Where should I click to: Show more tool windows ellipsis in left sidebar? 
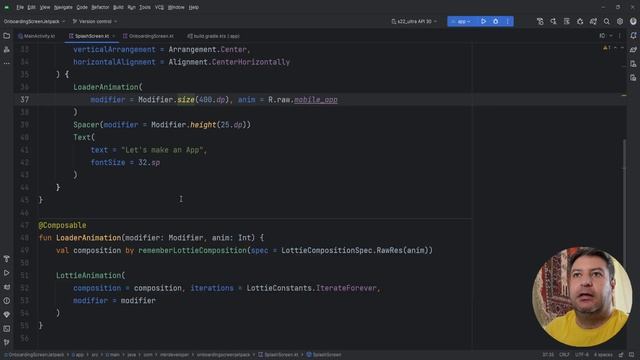(x=7, y=63)
